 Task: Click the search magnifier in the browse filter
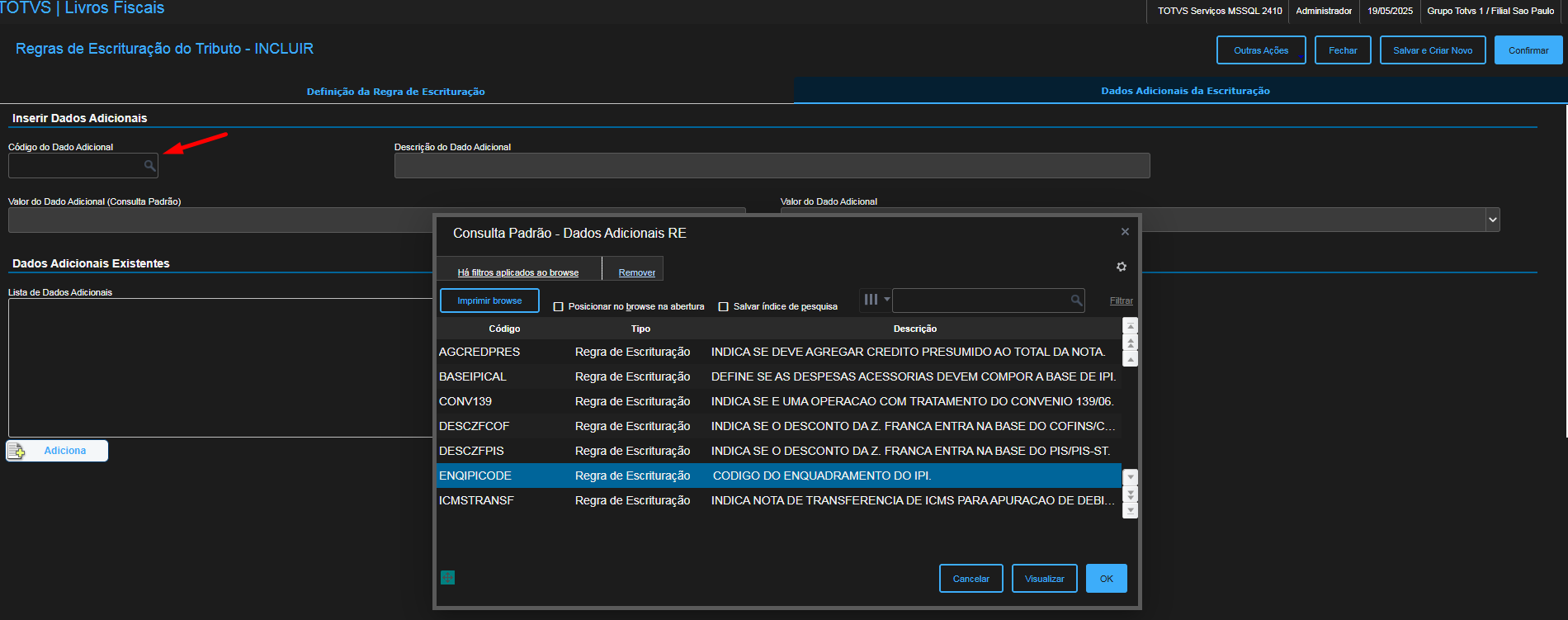coord(1076,301)
